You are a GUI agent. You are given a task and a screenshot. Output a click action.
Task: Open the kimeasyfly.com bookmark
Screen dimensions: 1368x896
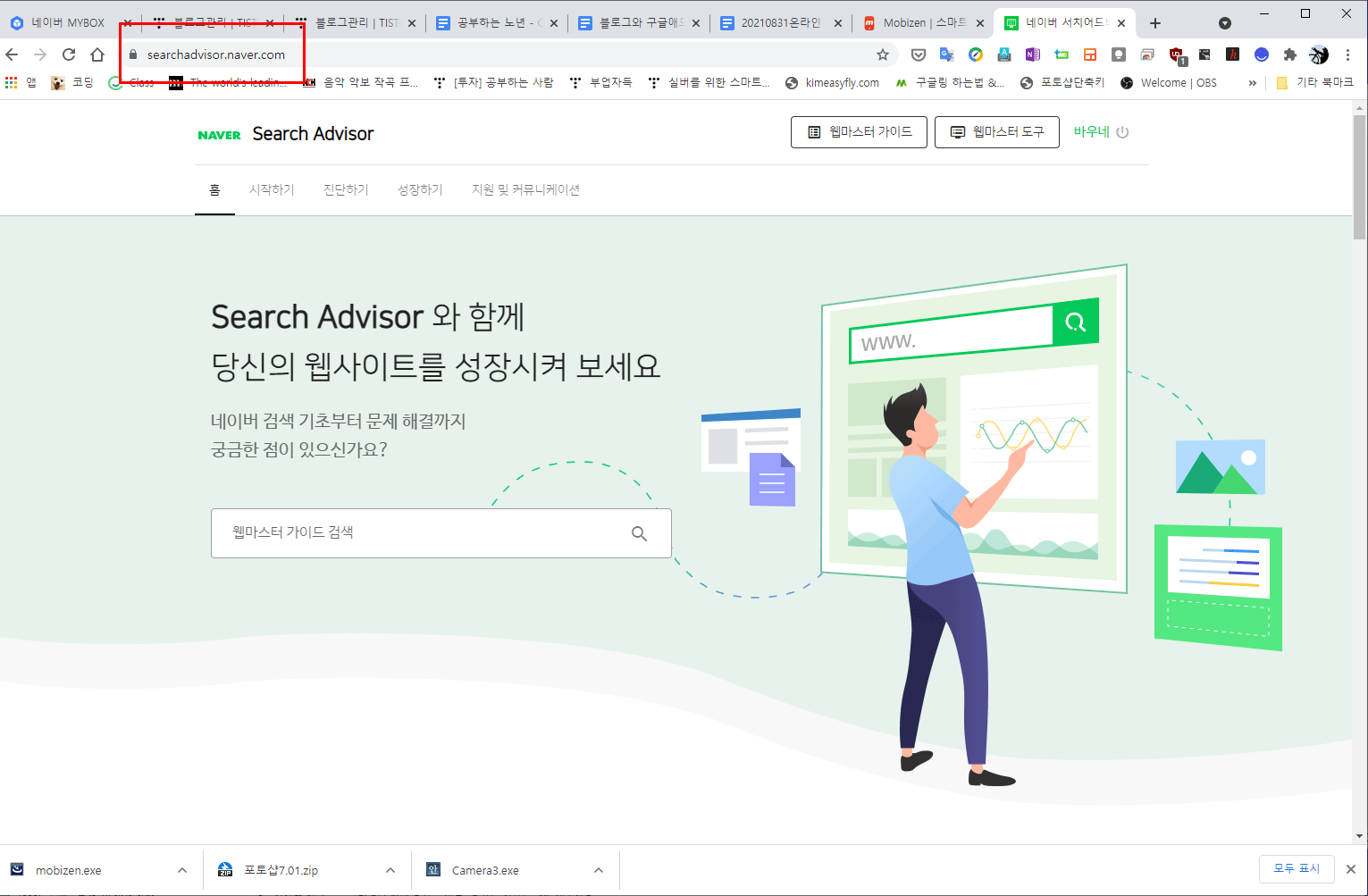click(832, 82)
